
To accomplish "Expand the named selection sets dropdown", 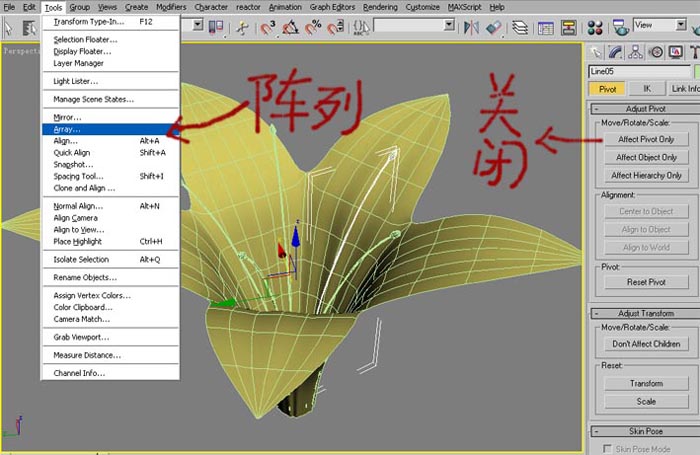I will pyautogui.click(x=450, y=25).
